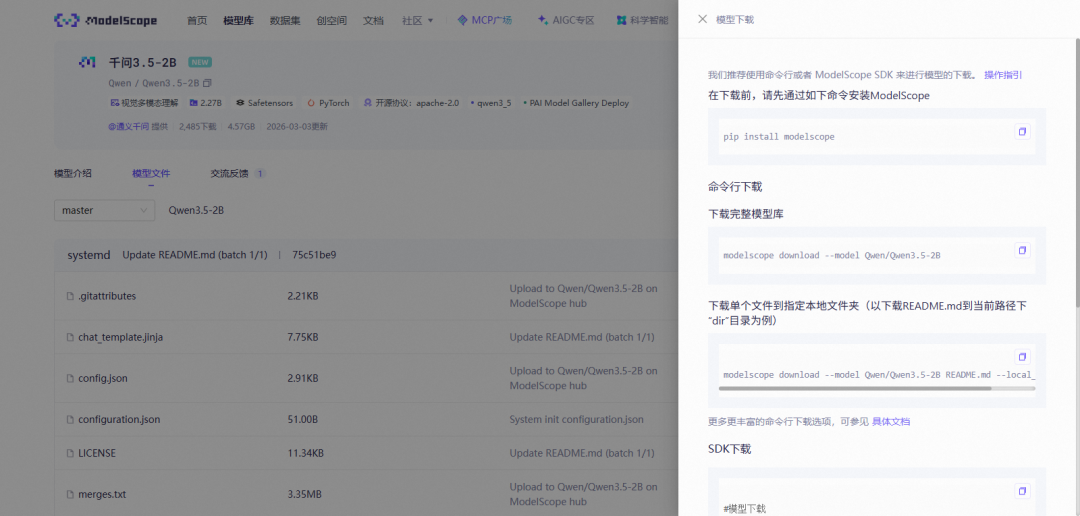This screenshot has height=516, width=1080.
Task: Open 文档 in the top navigation
Action: tap(373, 21)
